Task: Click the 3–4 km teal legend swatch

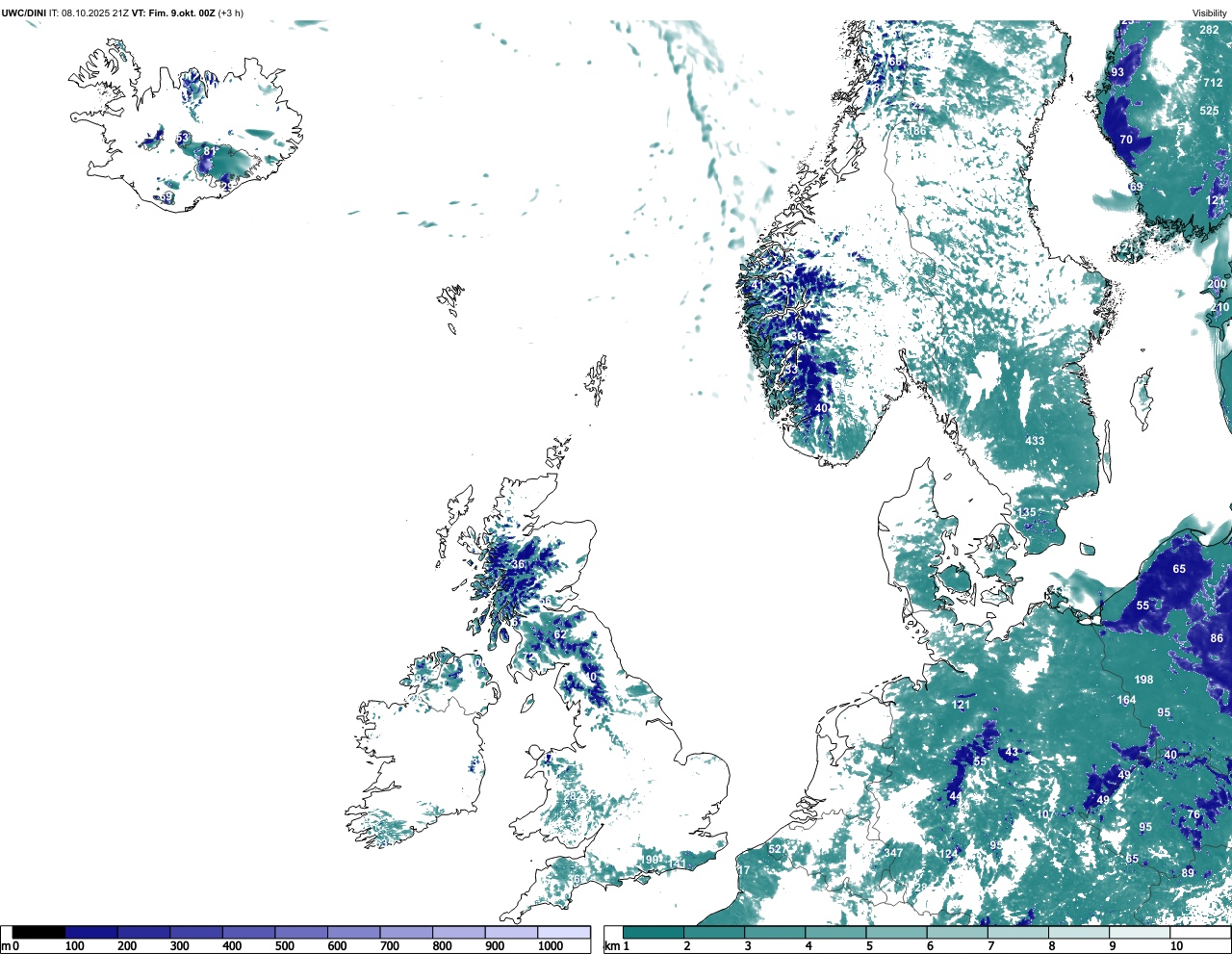Action: pos(776,932)
